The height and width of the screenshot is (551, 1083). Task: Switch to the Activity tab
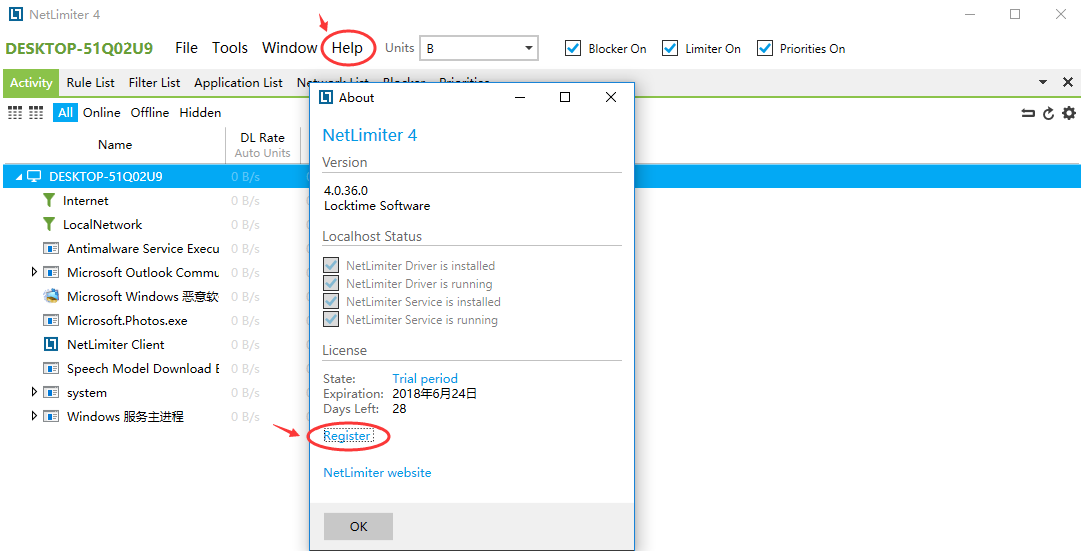click(31, 83)
